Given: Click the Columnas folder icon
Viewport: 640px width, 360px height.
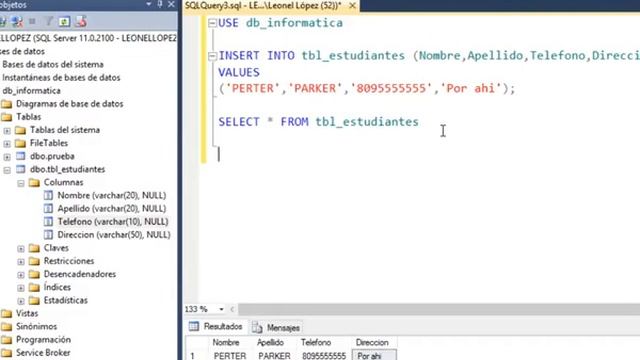Looking at the screenshot, I should 34,182.
